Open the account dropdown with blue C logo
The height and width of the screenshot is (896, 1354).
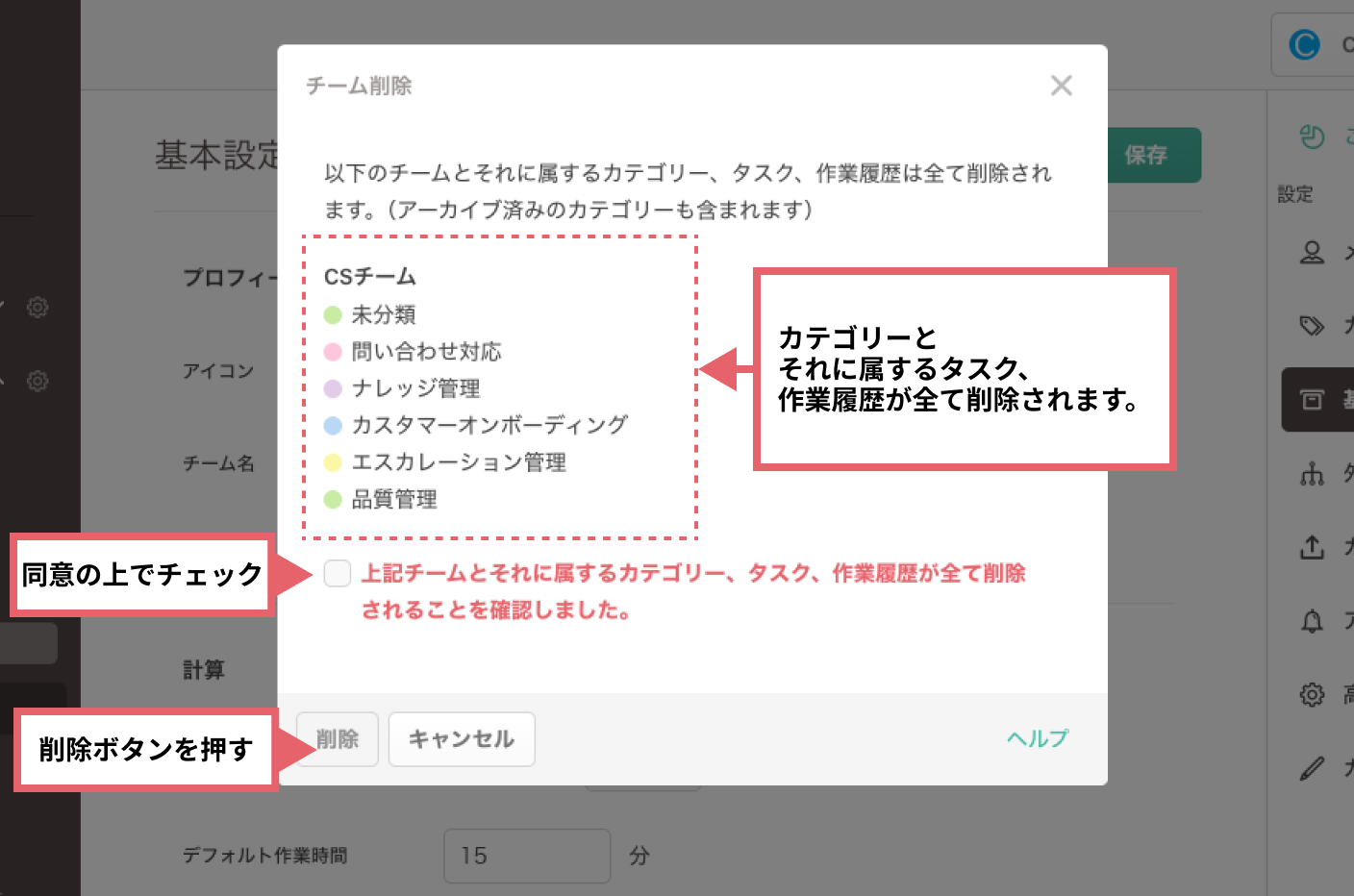click(1314, 45)
